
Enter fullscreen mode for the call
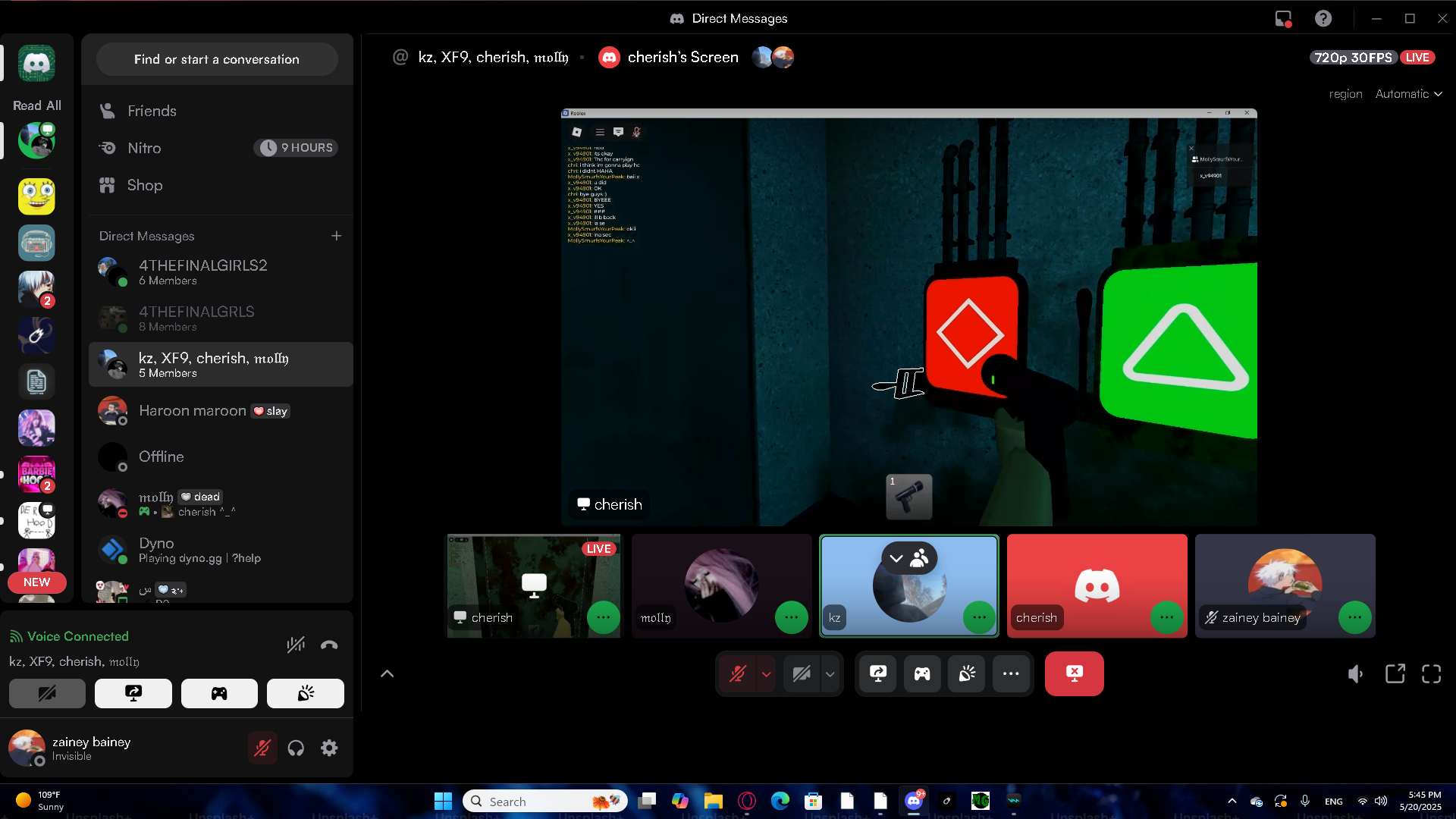click(x=1431, y=673)
